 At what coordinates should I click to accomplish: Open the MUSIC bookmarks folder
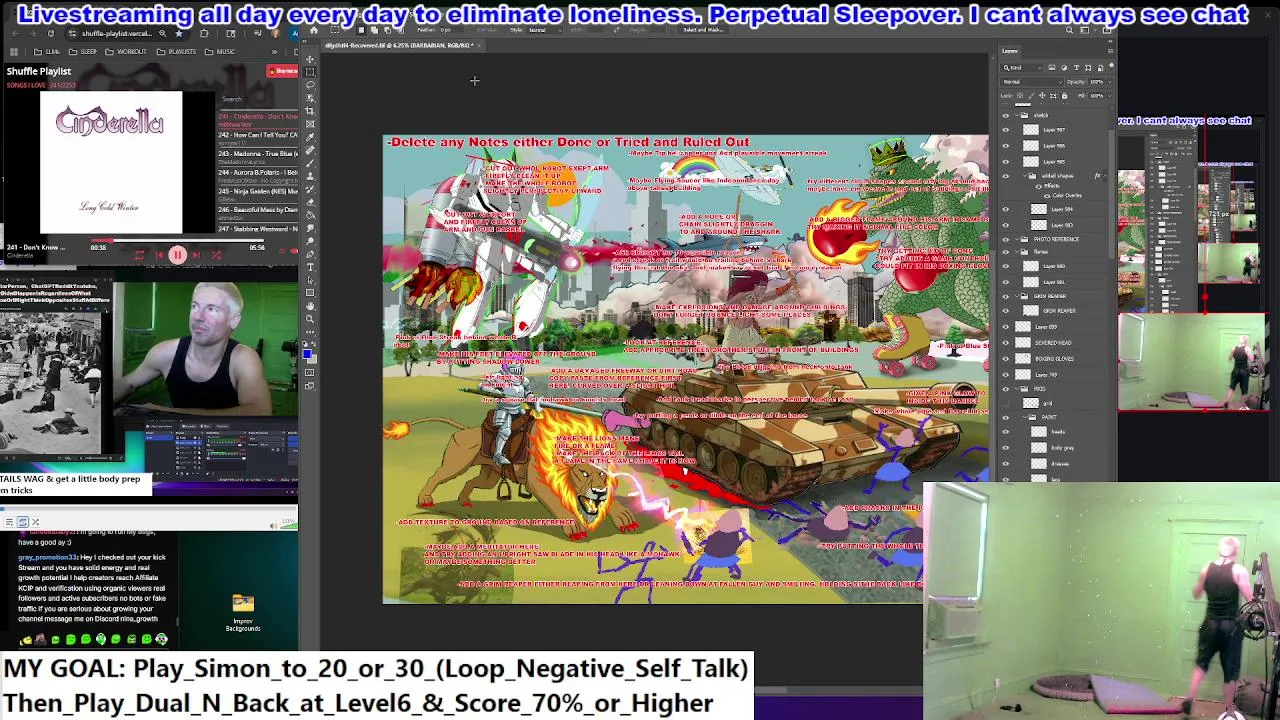pos(220,52)
